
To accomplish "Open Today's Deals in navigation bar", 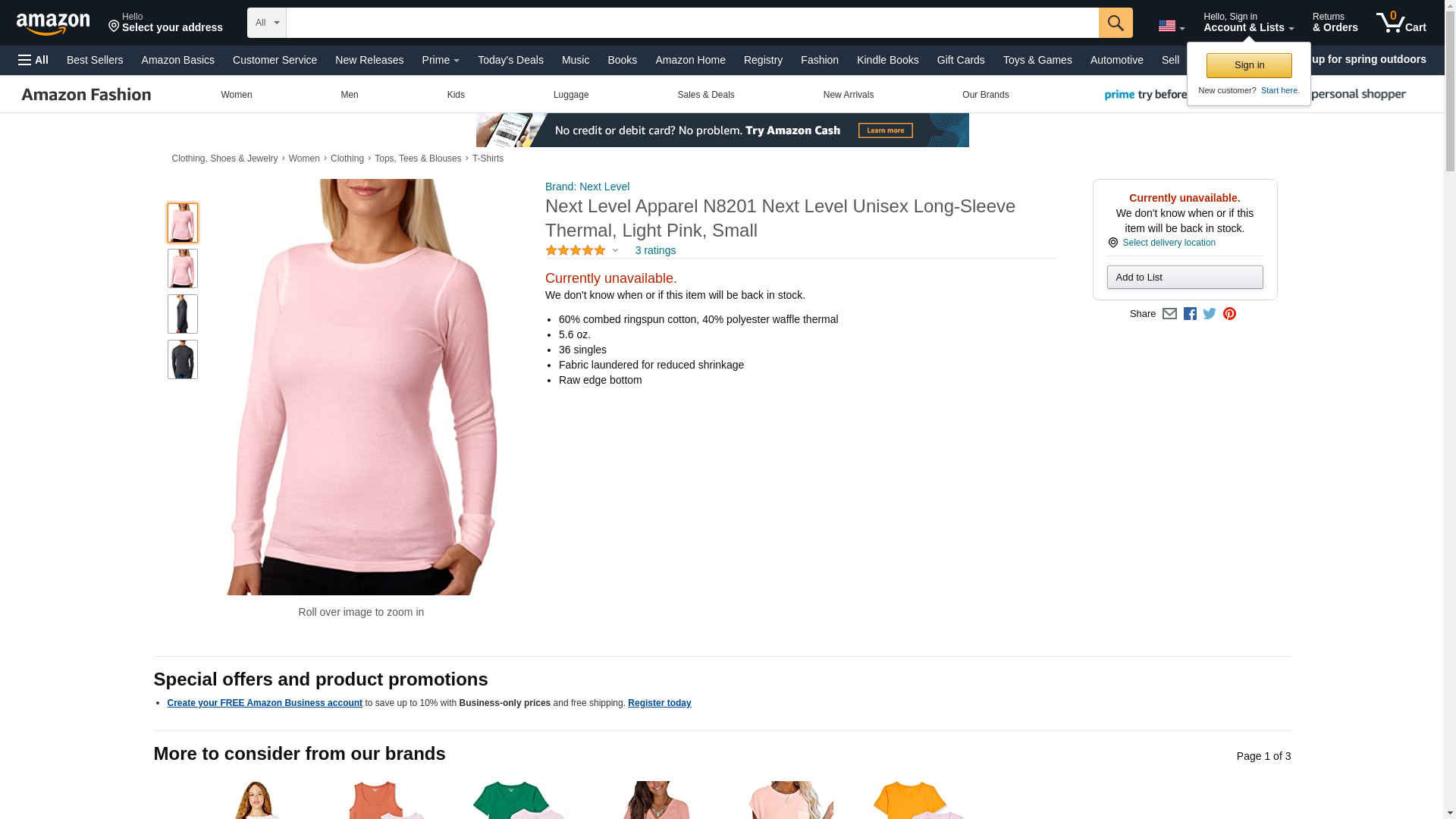I will (x=510, y=60).
